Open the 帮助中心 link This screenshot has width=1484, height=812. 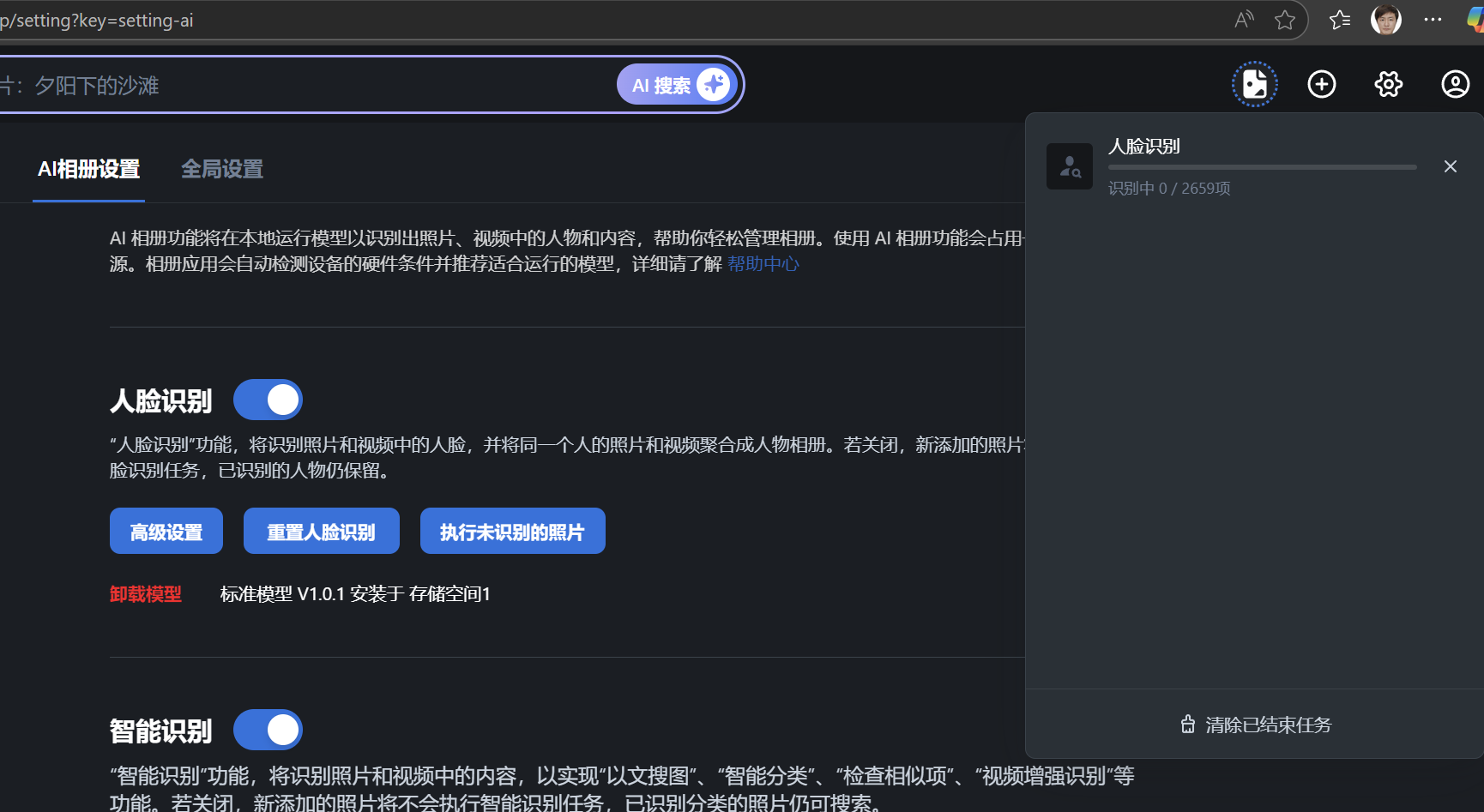763,264
